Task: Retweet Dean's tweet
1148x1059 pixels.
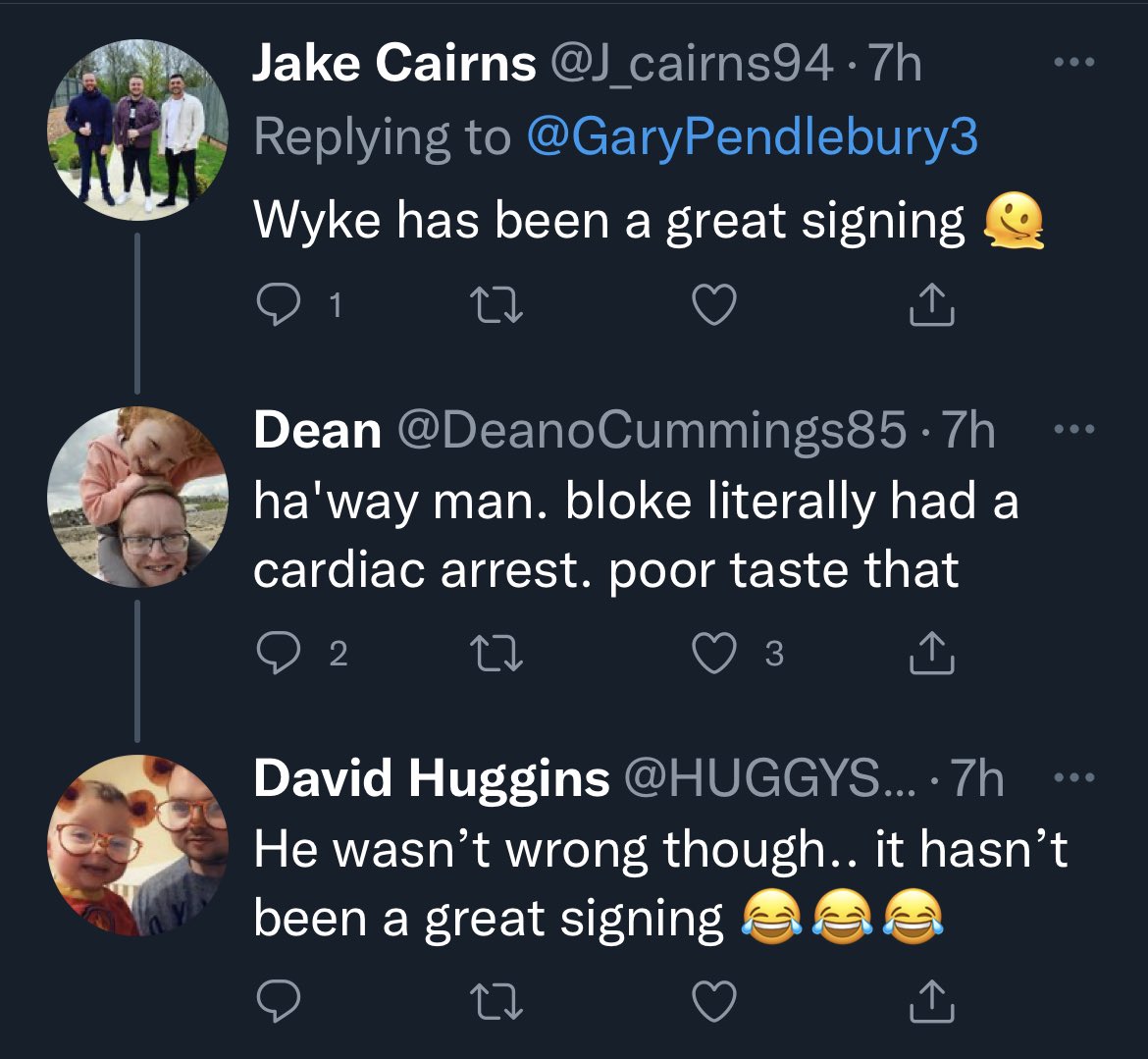Action: coord(496,654)
